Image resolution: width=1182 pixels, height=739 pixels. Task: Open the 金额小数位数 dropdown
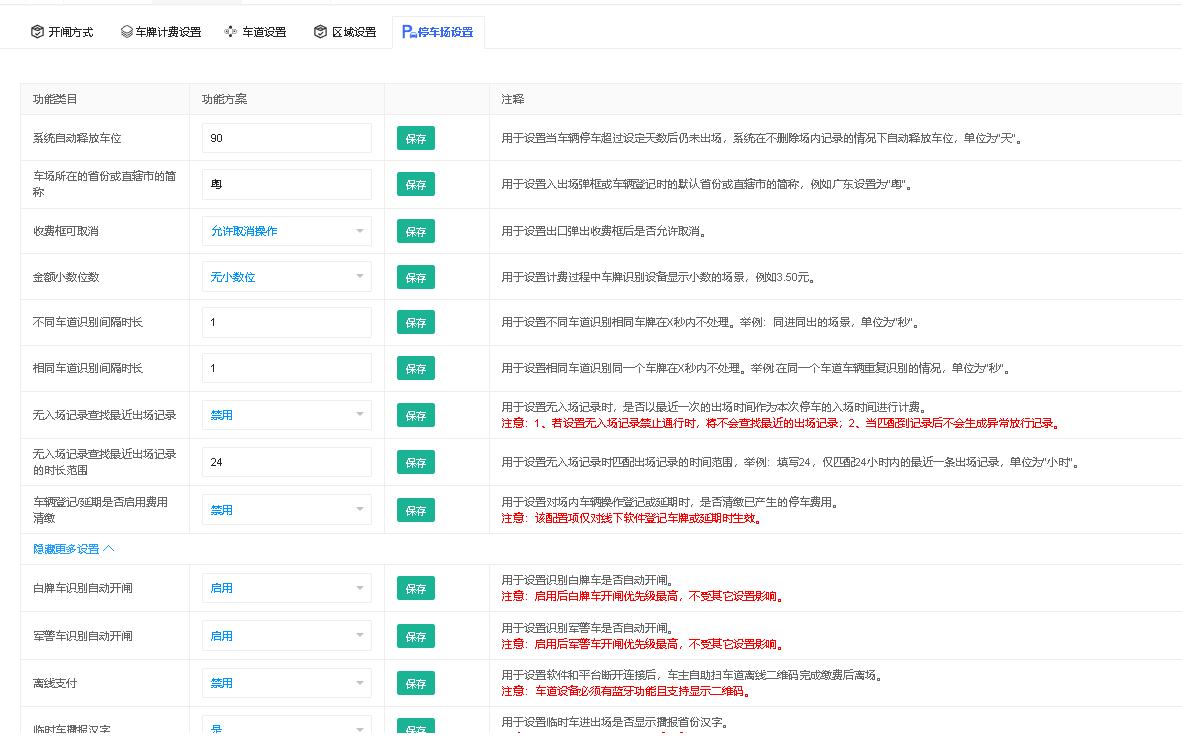click(x=286, y=277)
